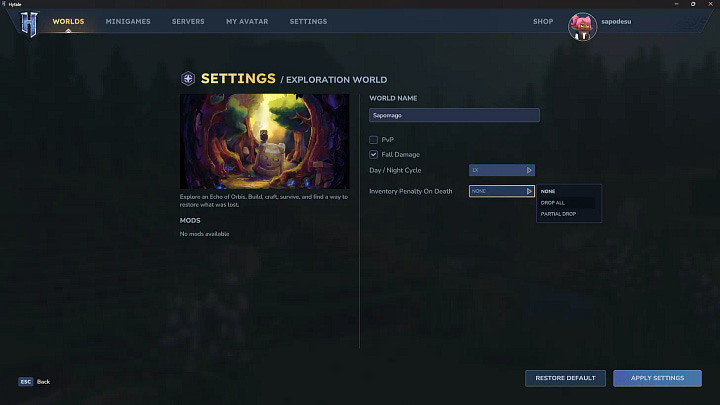
Task: Open the Day / Night Cycle dropdown
Action: click(501, 170)
